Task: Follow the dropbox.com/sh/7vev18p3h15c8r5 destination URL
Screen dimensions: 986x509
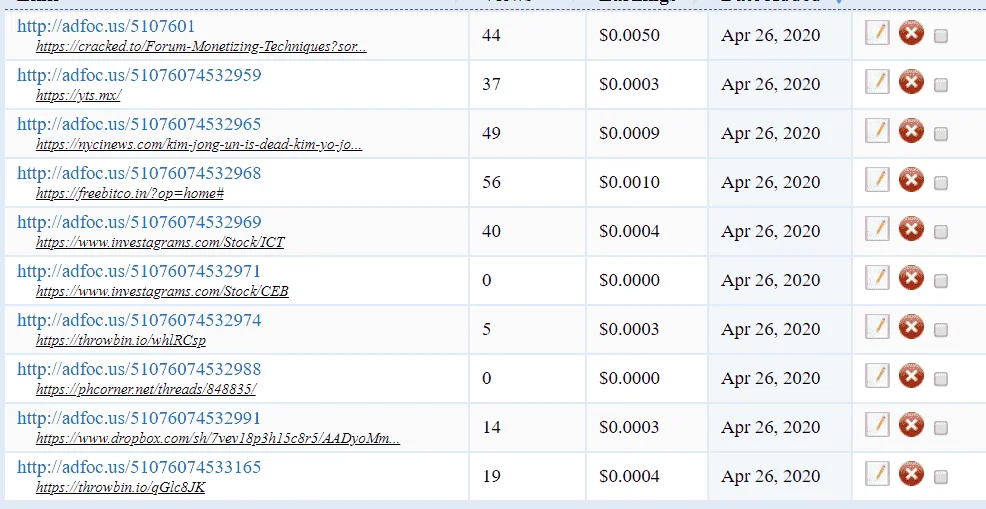Action: (218, 439)
